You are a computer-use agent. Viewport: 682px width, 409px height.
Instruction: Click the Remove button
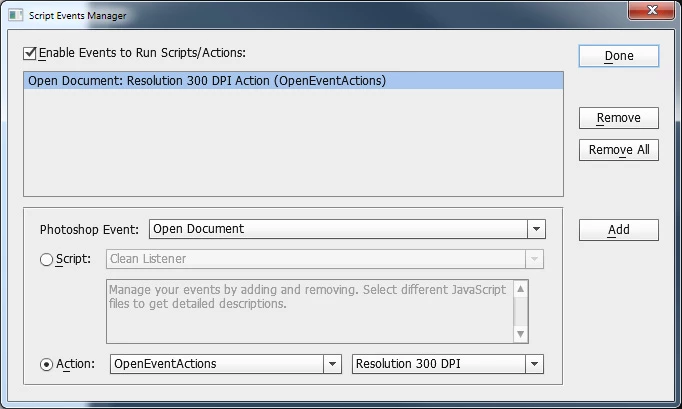(x=618, y=118)
